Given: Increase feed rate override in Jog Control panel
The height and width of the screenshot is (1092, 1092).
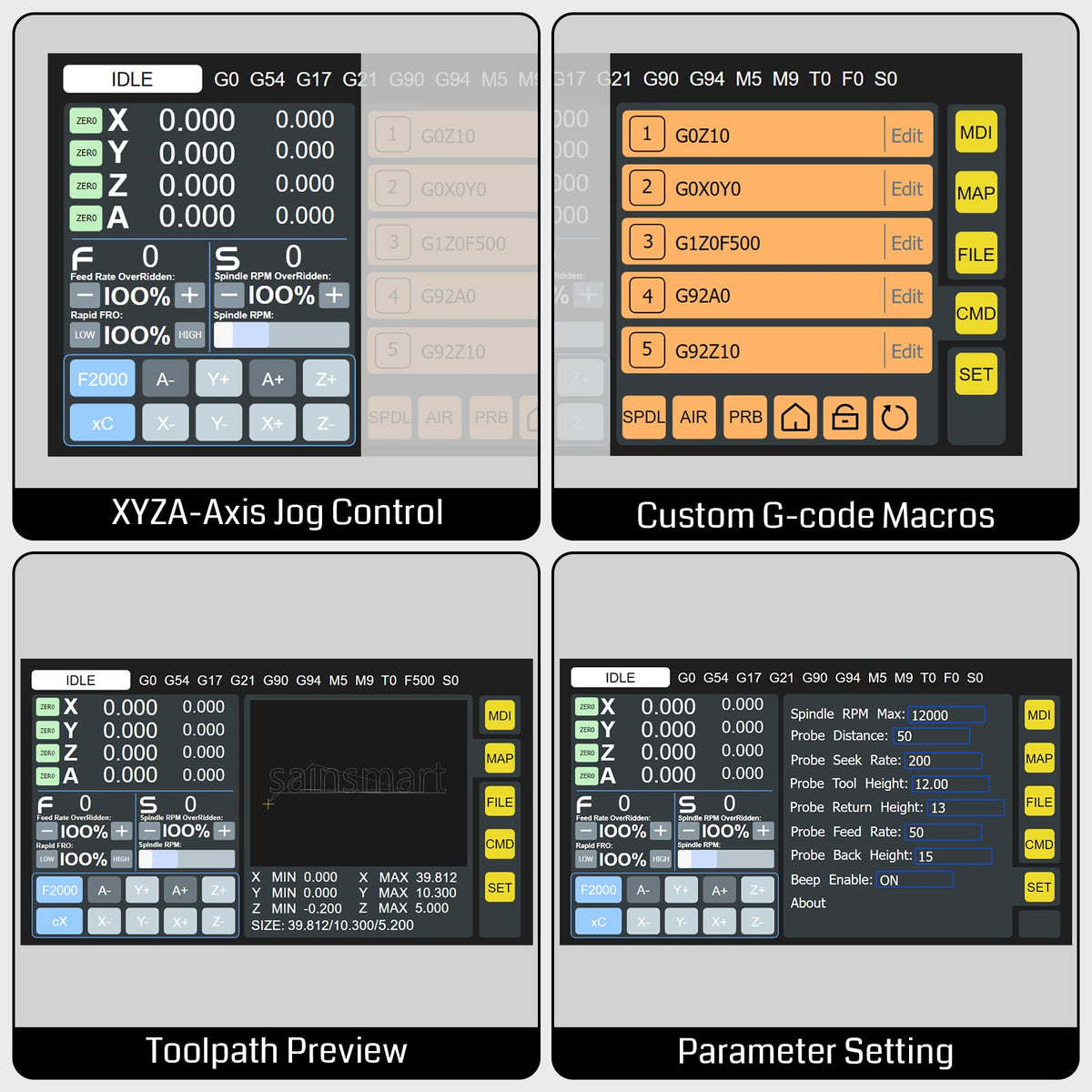Looking at the screenshot, I should tap(189, 296).
